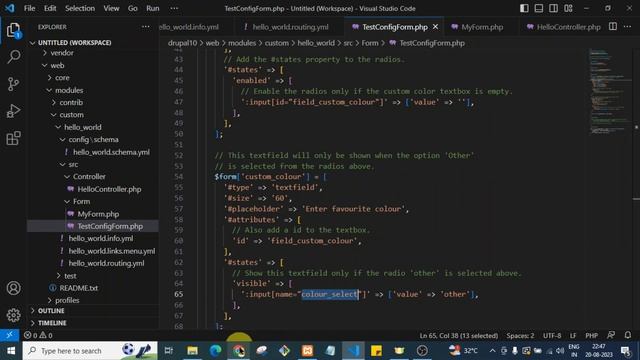Image resolution: width=640 pixels, height=360 pixels.
Task: Open the View menu
Action: [111, 8]
